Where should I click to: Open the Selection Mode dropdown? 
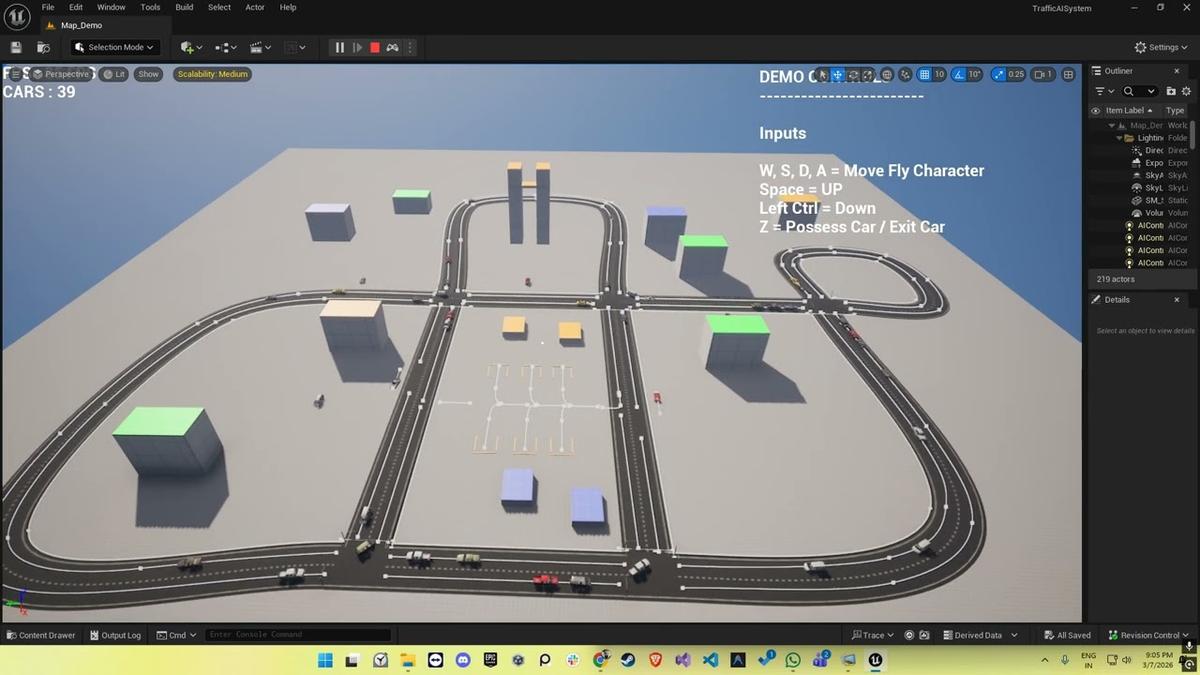coord(116,47)
